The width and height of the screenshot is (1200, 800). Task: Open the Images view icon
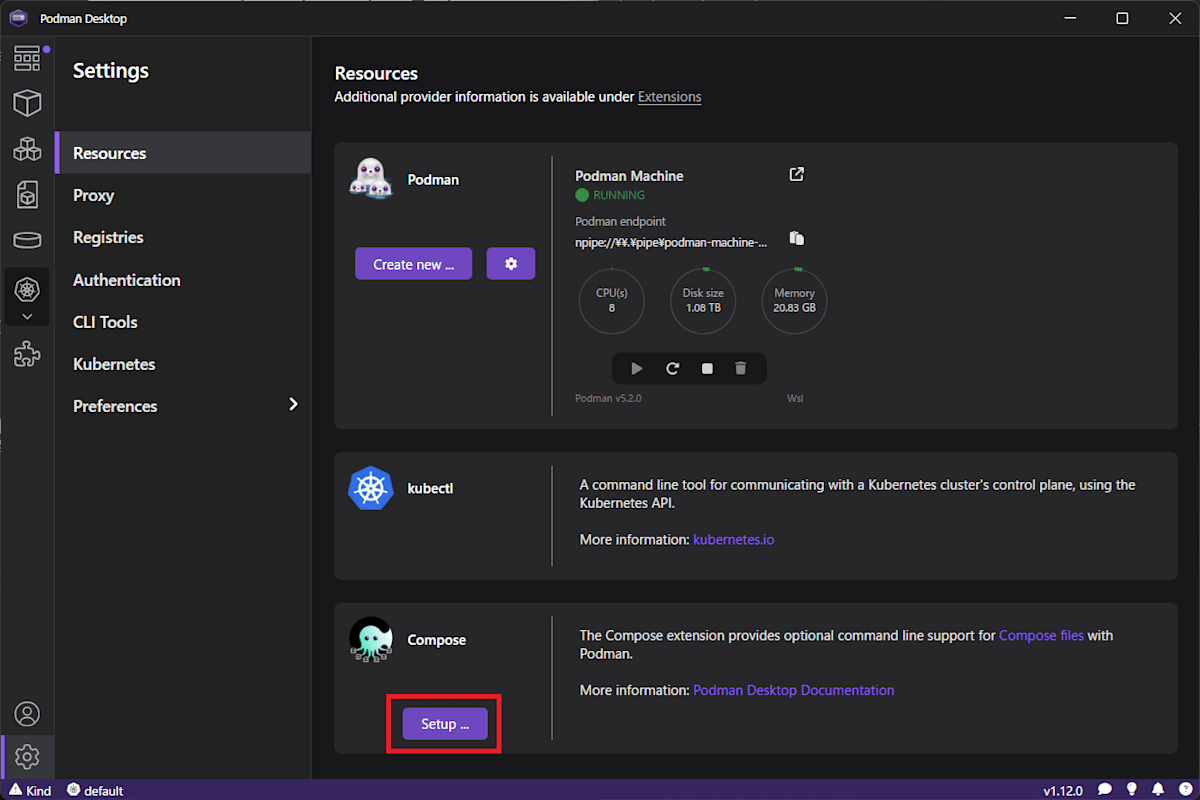27,194
